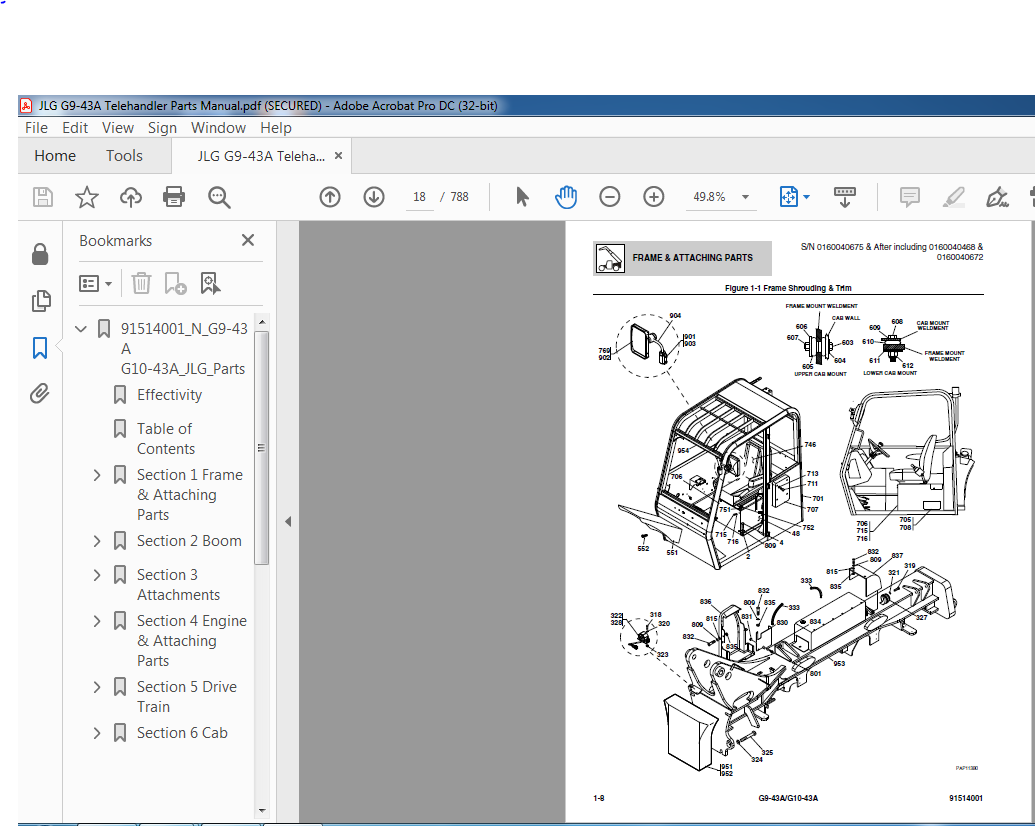The height and width of the screenshot is (826, 1035).
Task: Open the Effectivity bookmark
Action: [x=169, y=395]
